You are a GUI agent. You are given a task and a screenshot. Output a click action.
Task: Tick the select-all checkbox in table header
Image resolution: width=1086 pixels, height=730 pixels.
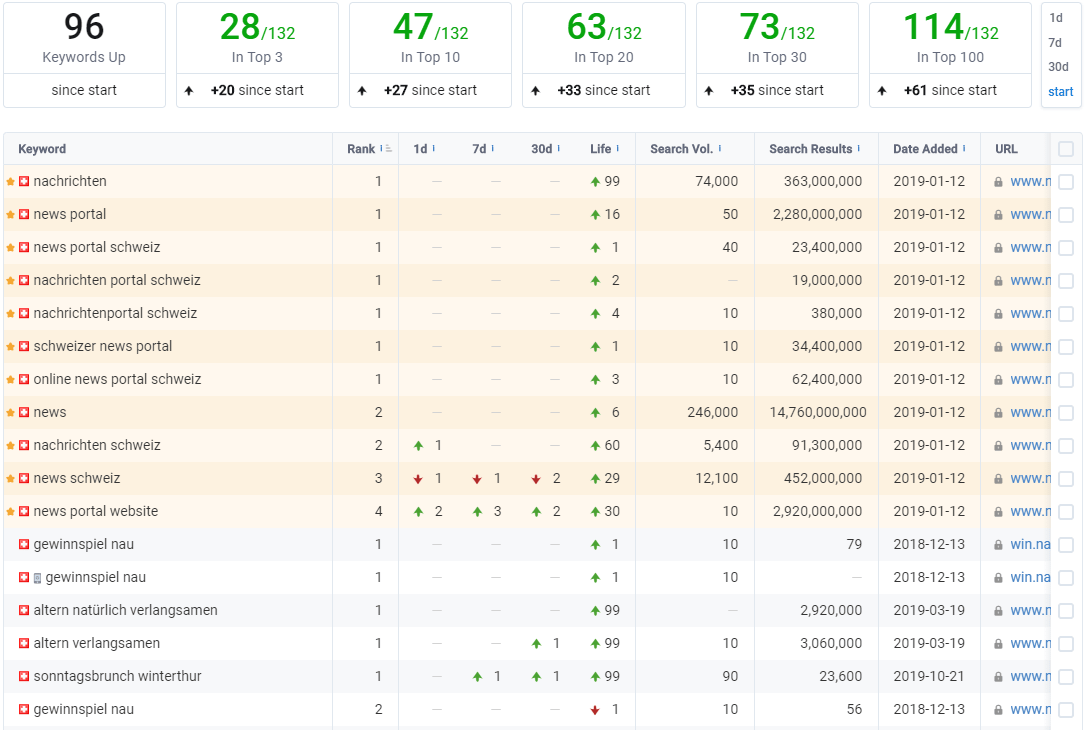(1067, 149)
